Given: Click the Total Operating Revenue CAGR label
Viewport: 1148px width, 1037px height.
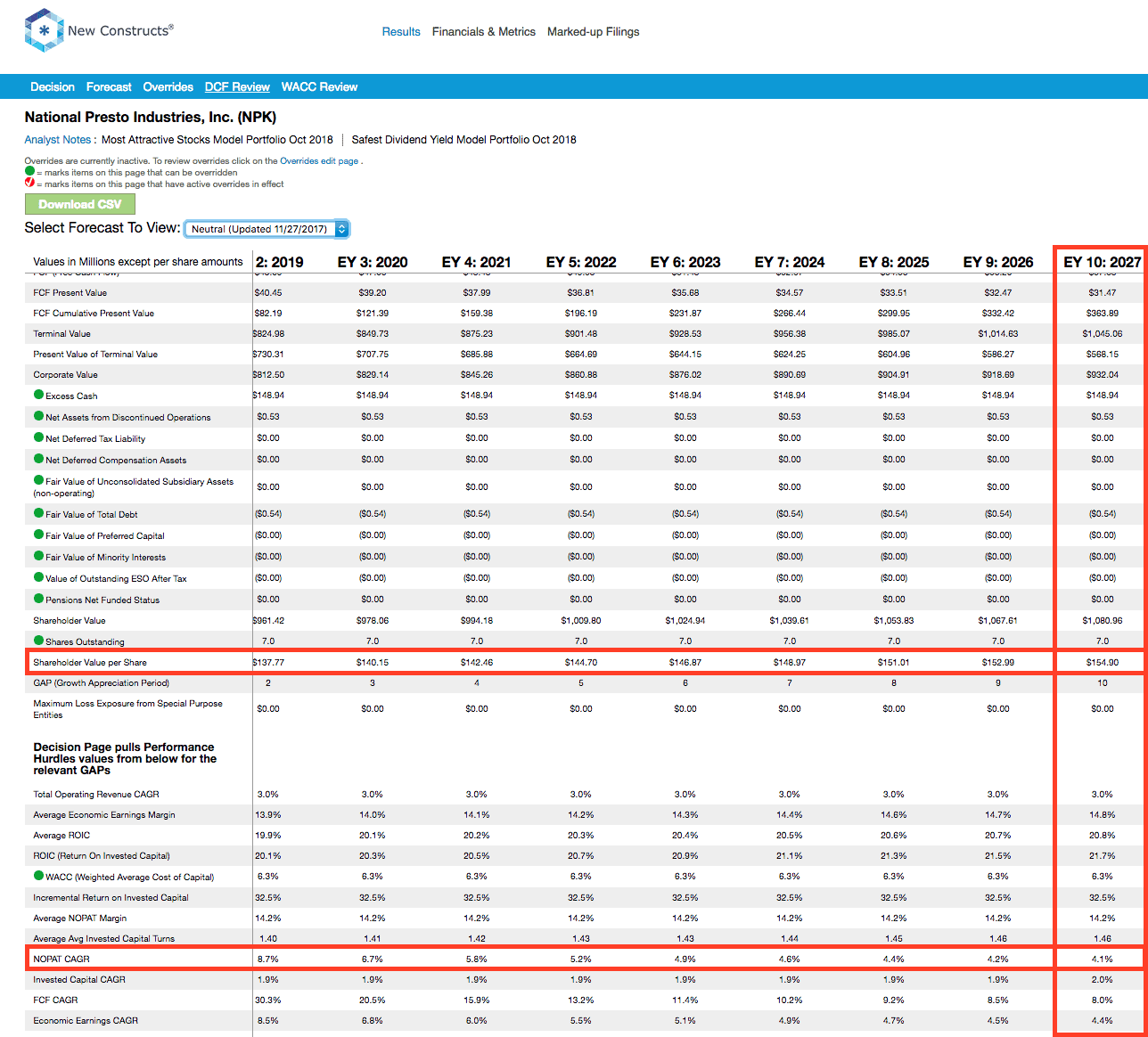Looking at the screenshot, I should click(x=96, y=794).
